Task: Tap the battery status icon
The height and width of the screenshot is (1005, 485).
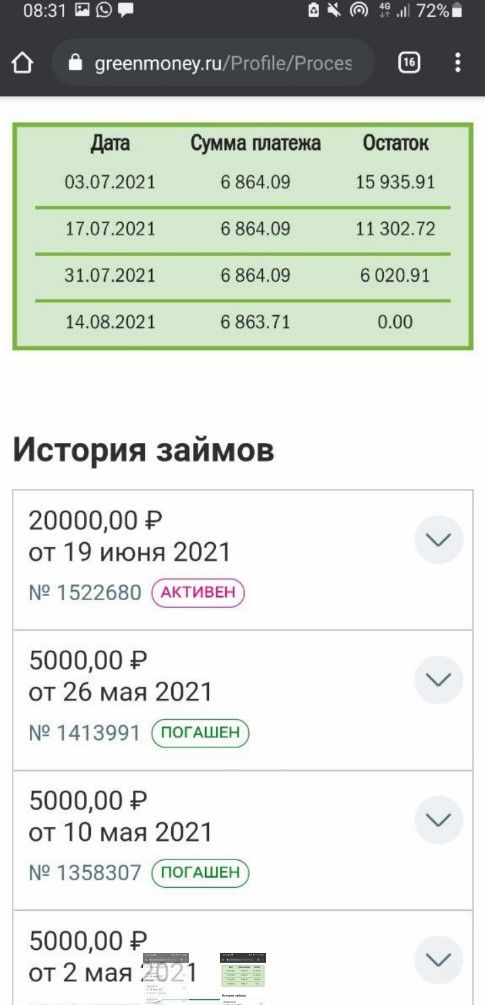Action: (457, 11)
